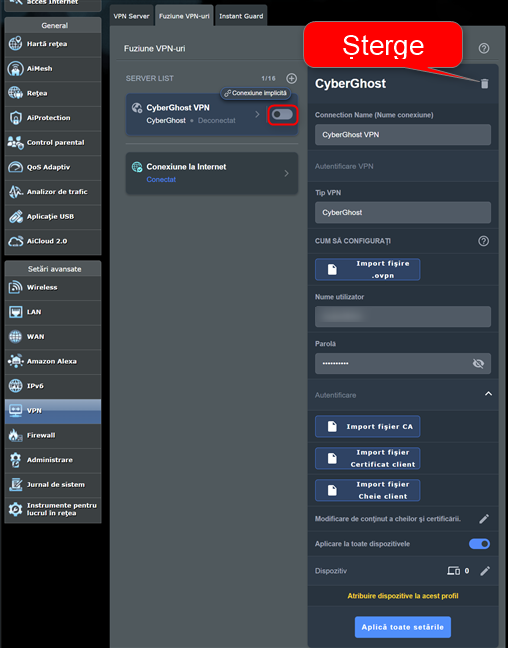
Task: Open Aplicație USB icon
Action: pyautogui.click(x=15, y=217)
